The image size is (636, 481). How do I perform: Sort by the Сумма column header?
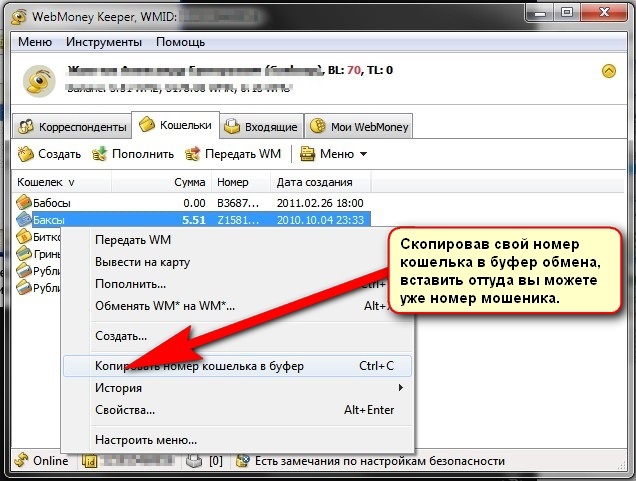[161, 182]
